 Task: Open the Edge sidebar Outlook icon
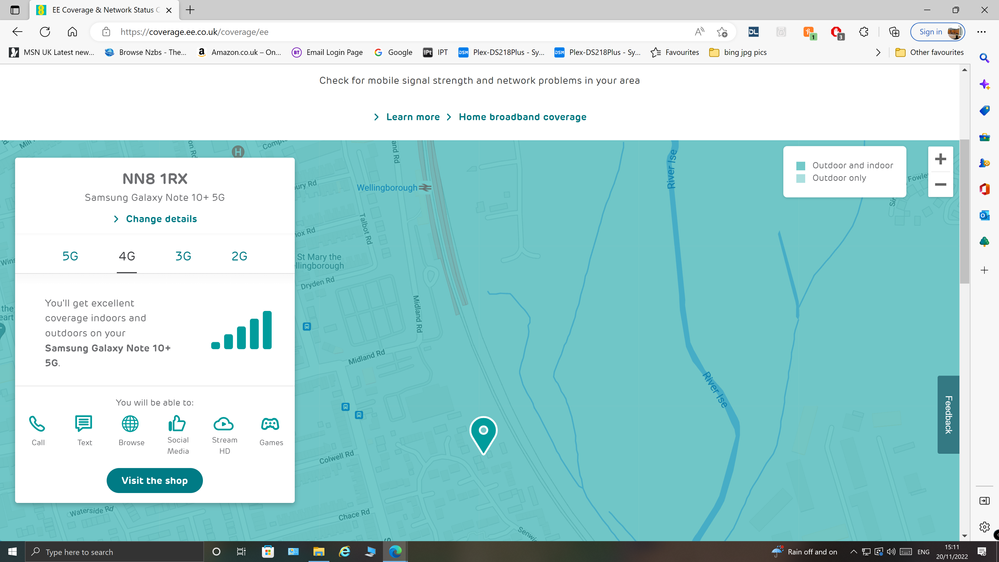984,215
